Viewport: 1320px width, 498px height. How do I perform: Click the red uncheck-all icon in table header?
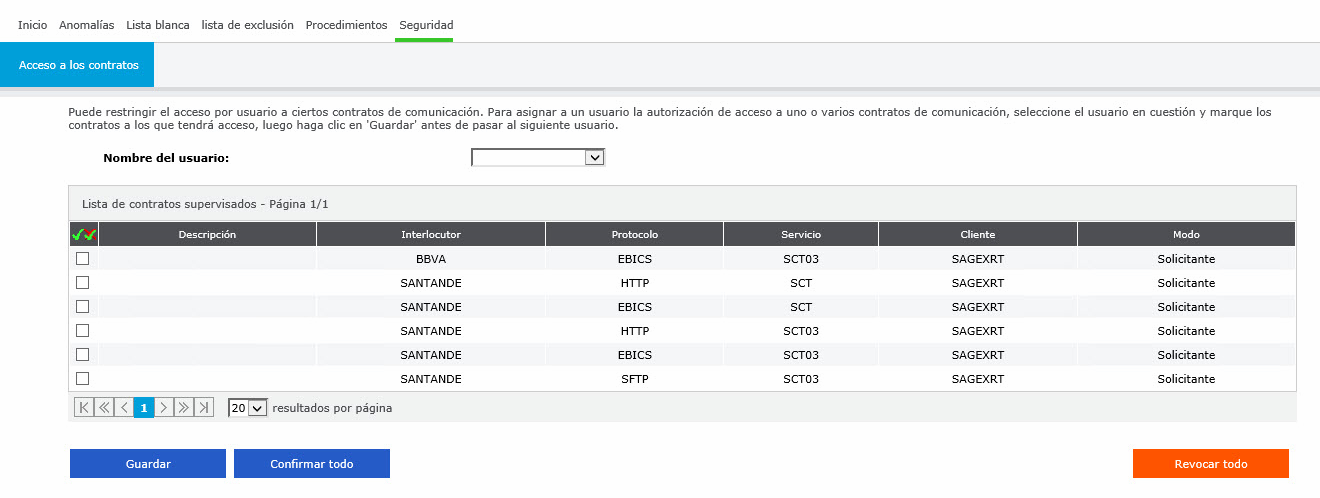[90, 234]
